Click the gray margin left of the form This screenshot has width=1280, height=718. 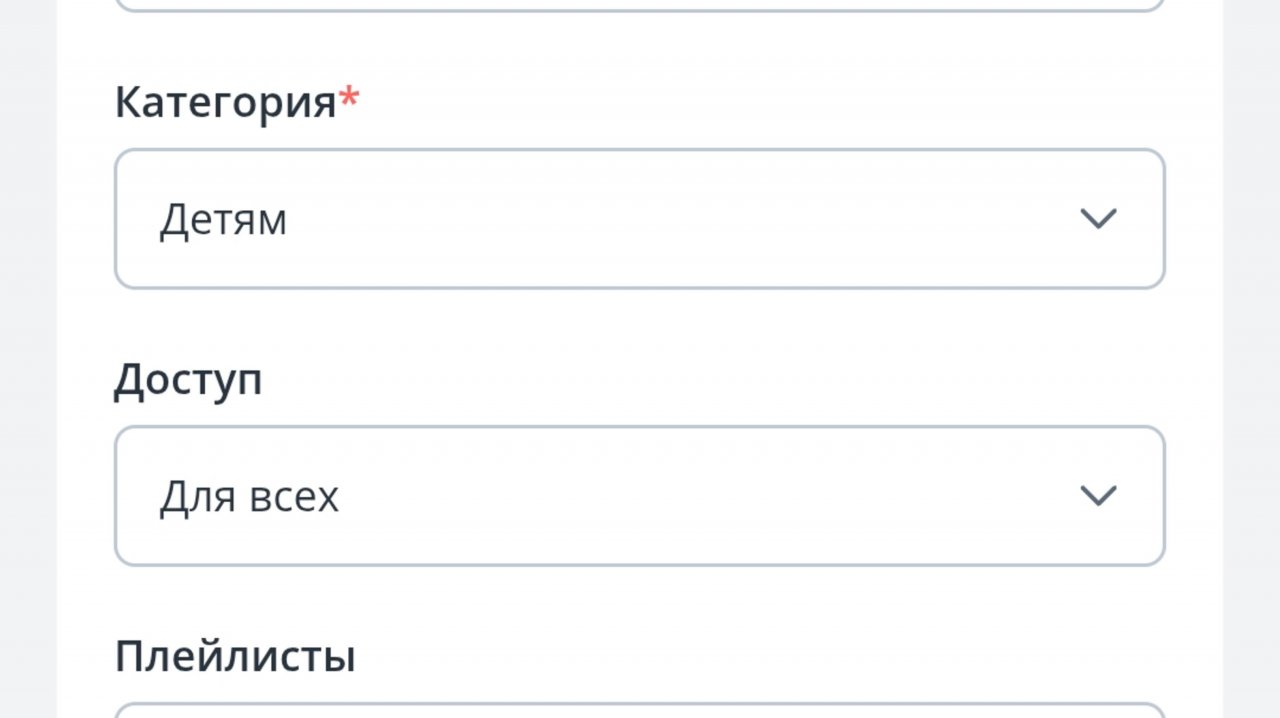click(x=28, y=360)
